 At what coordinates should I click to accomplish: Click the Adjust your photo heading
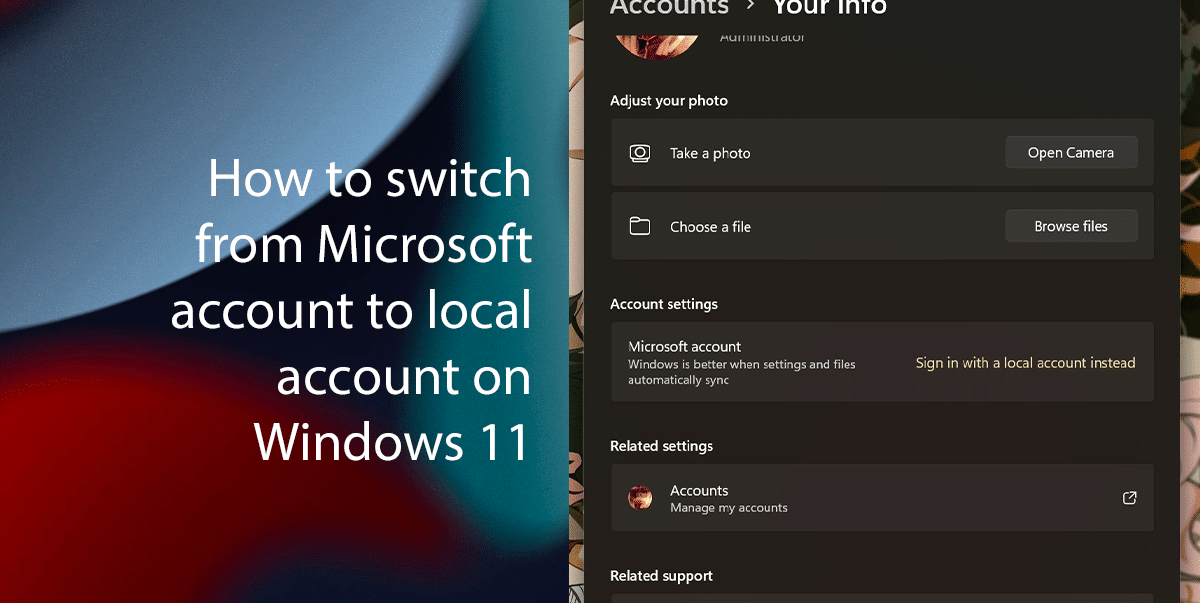[669, 101]
